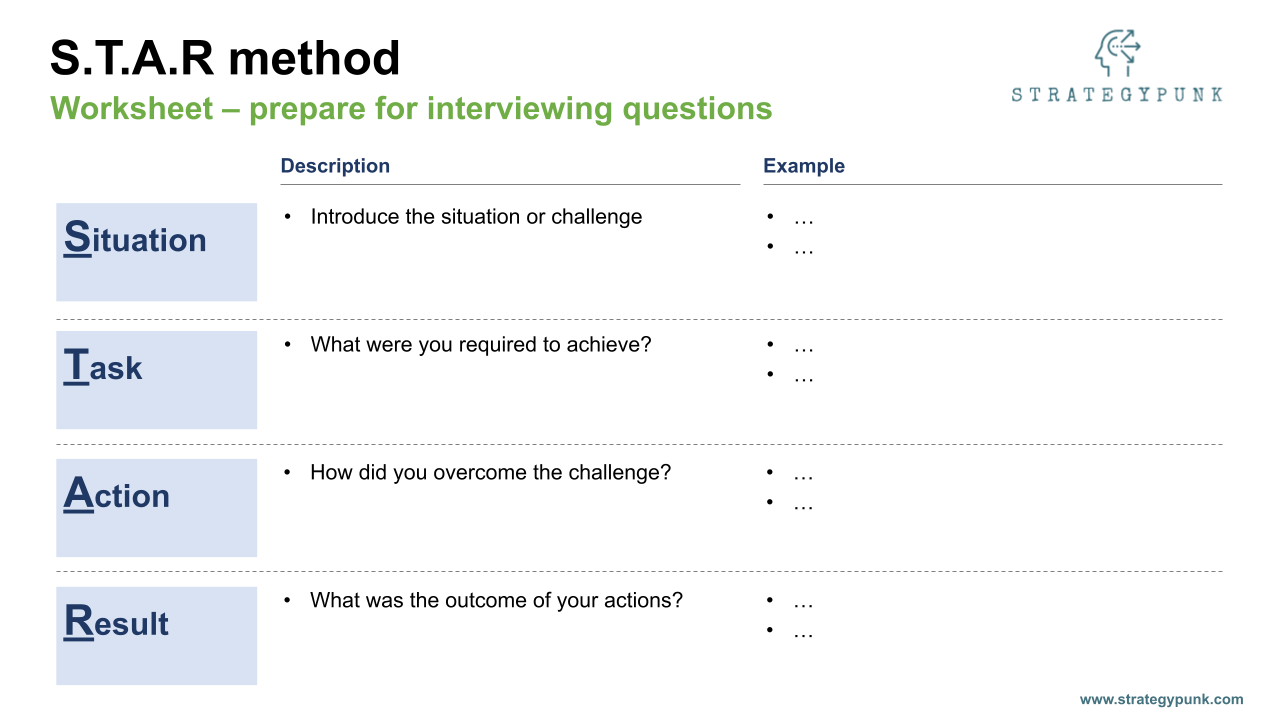Open the www.strategypunk.com link
The height and width of the screenshot is (720, 1280).
(1161, 699)
